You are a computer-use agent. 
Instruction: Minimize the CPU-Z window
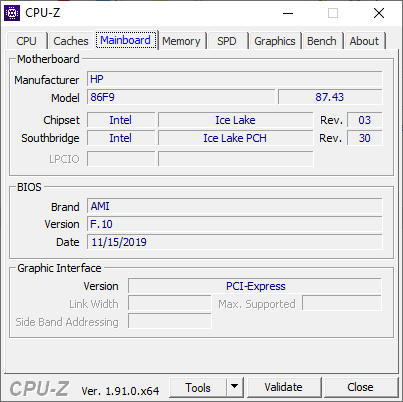288,13
